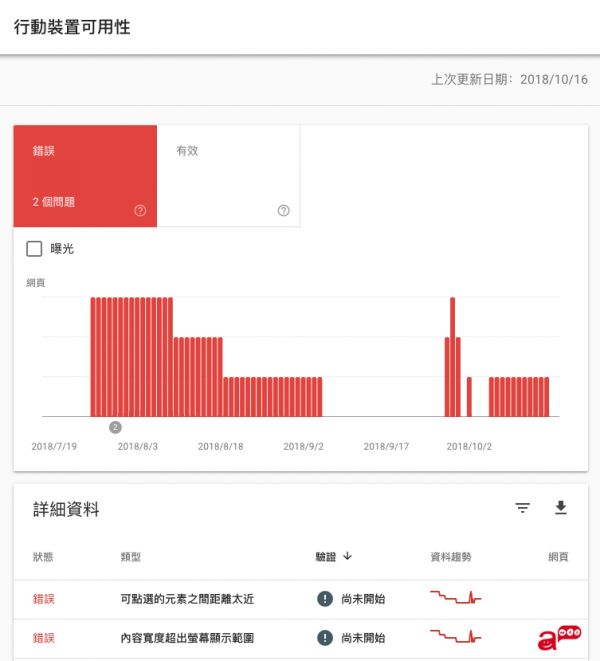The width and height of the screenshot is (600, 661).
Task: Click the tallest October spike bar in chart
Action: click(452, 357)
